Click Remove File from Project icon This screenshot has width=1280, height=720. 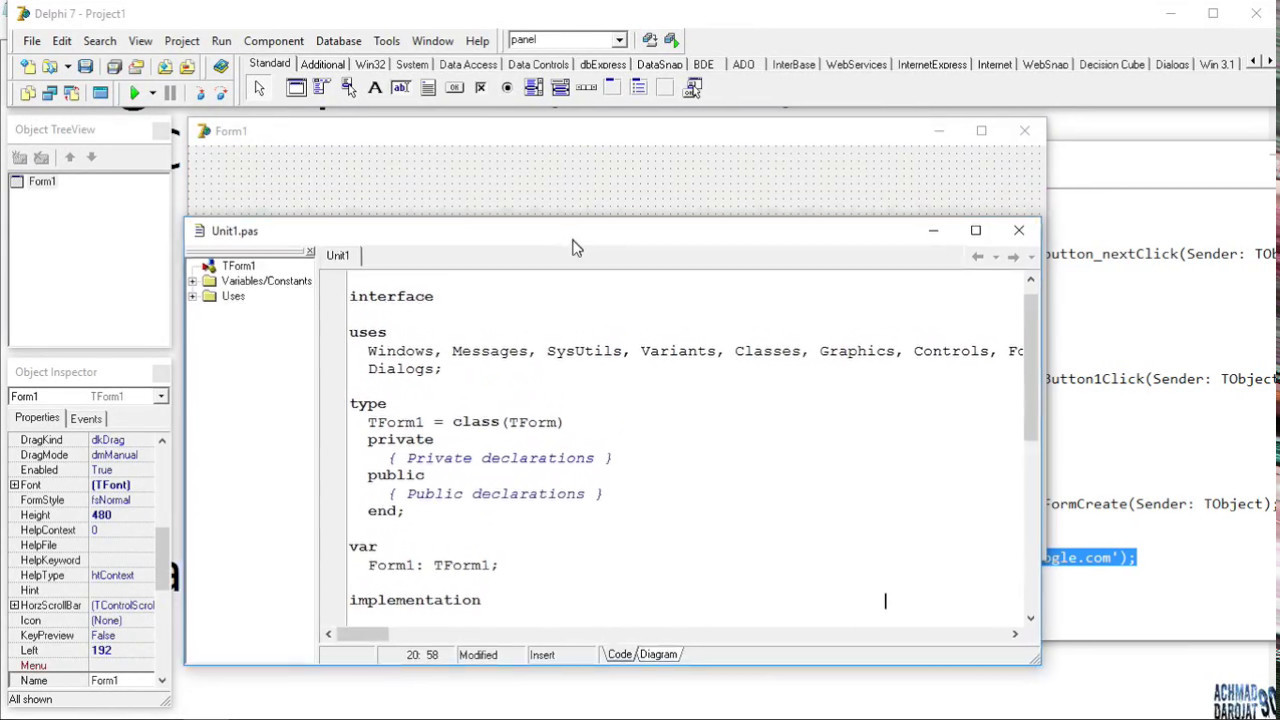(187, 67)
